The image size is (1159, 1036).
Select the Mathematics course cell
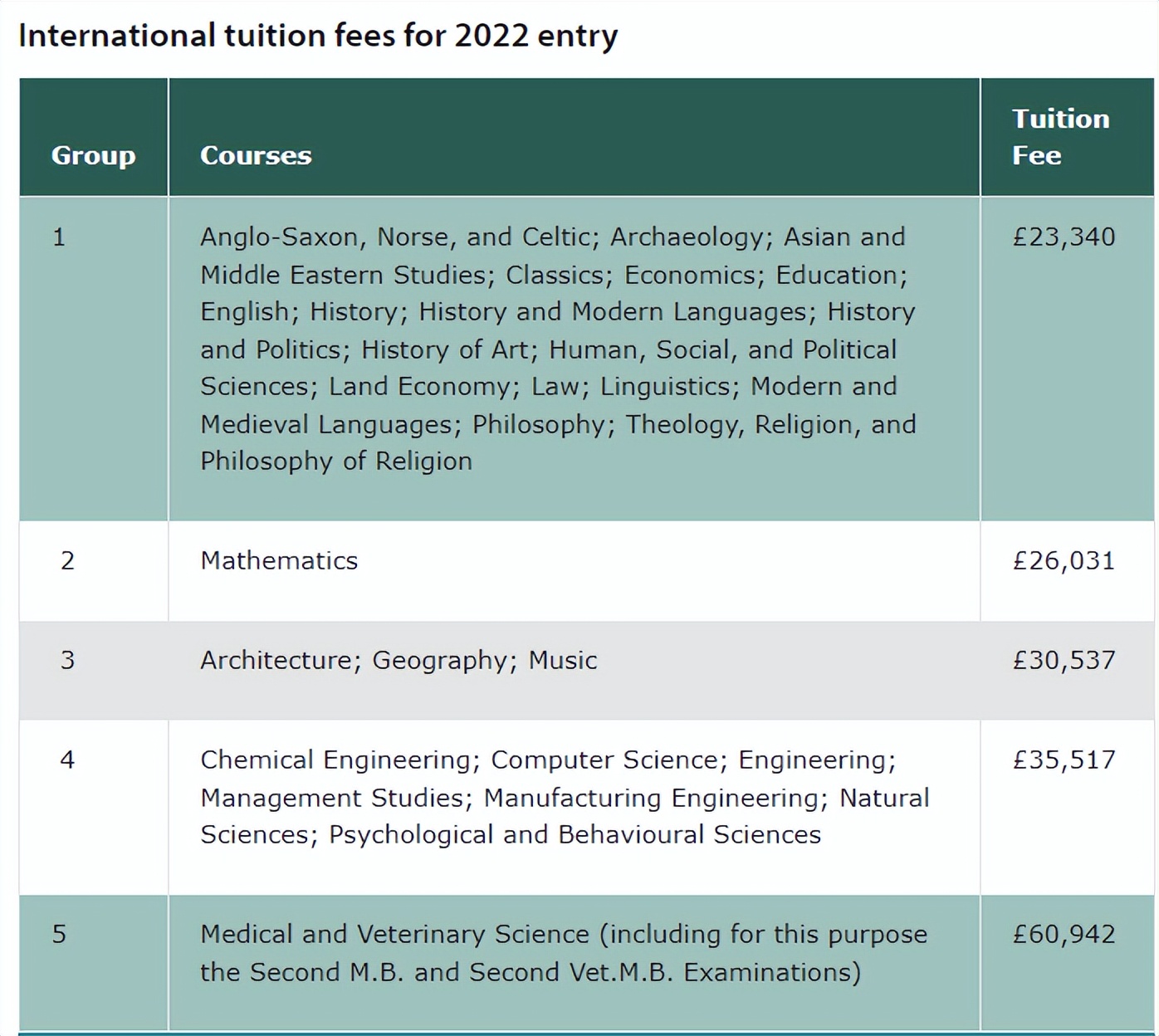pos(279,561)
